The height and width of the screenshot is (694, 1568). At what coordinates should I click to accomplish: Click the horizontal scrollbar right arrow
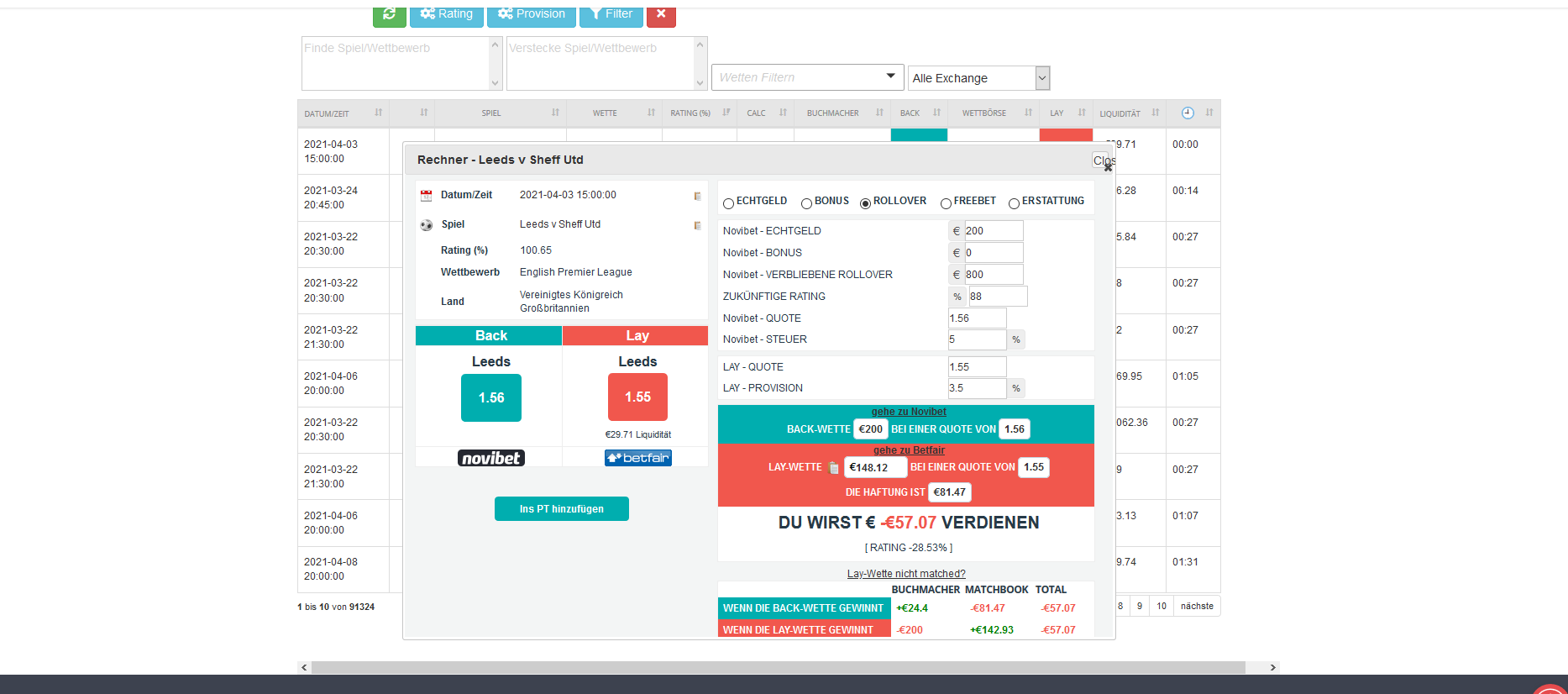point(1272,667)
